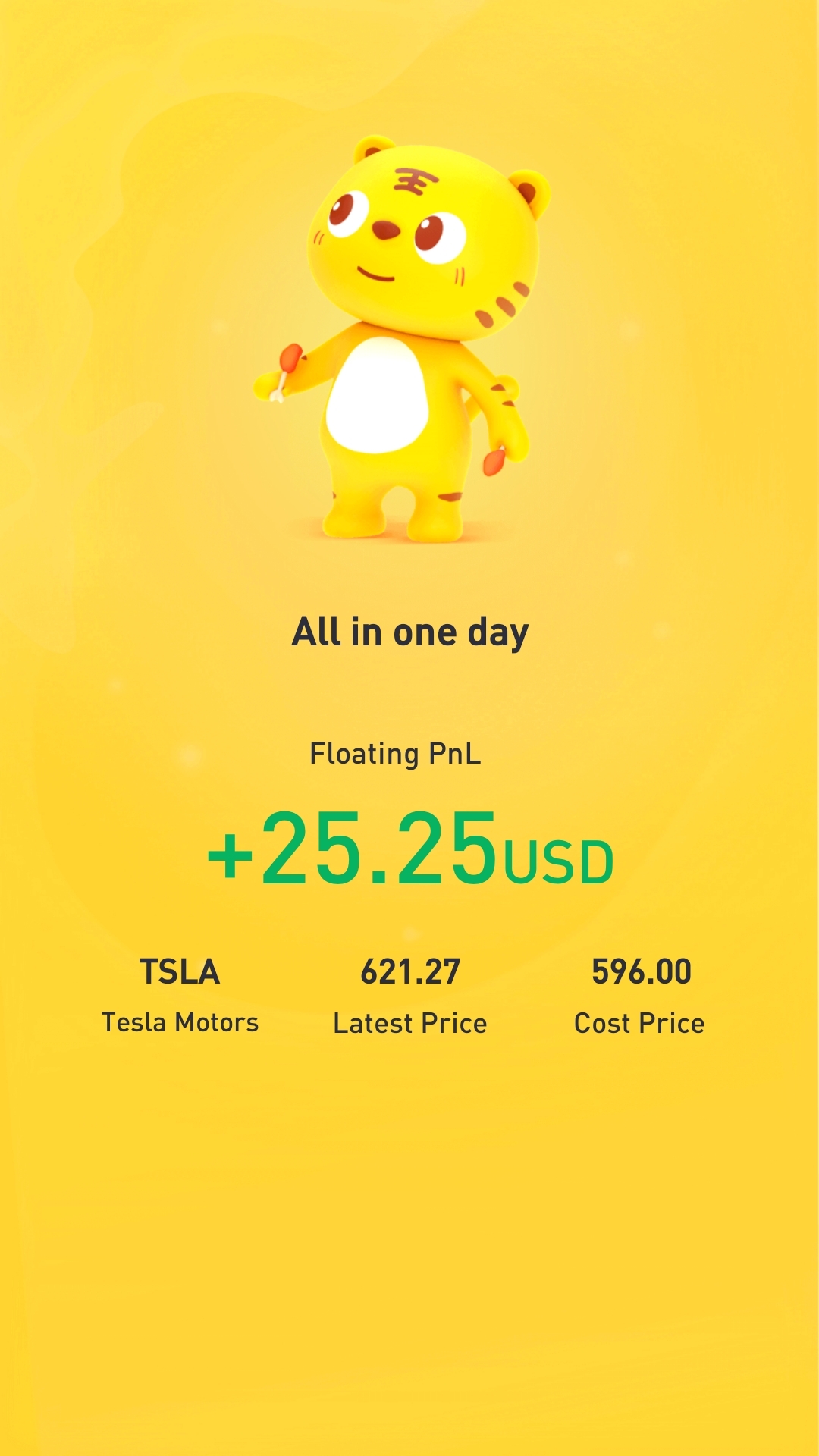Click the 'All in one day' heading
This screenshot has height=1456, width=819.
[409, 632]
